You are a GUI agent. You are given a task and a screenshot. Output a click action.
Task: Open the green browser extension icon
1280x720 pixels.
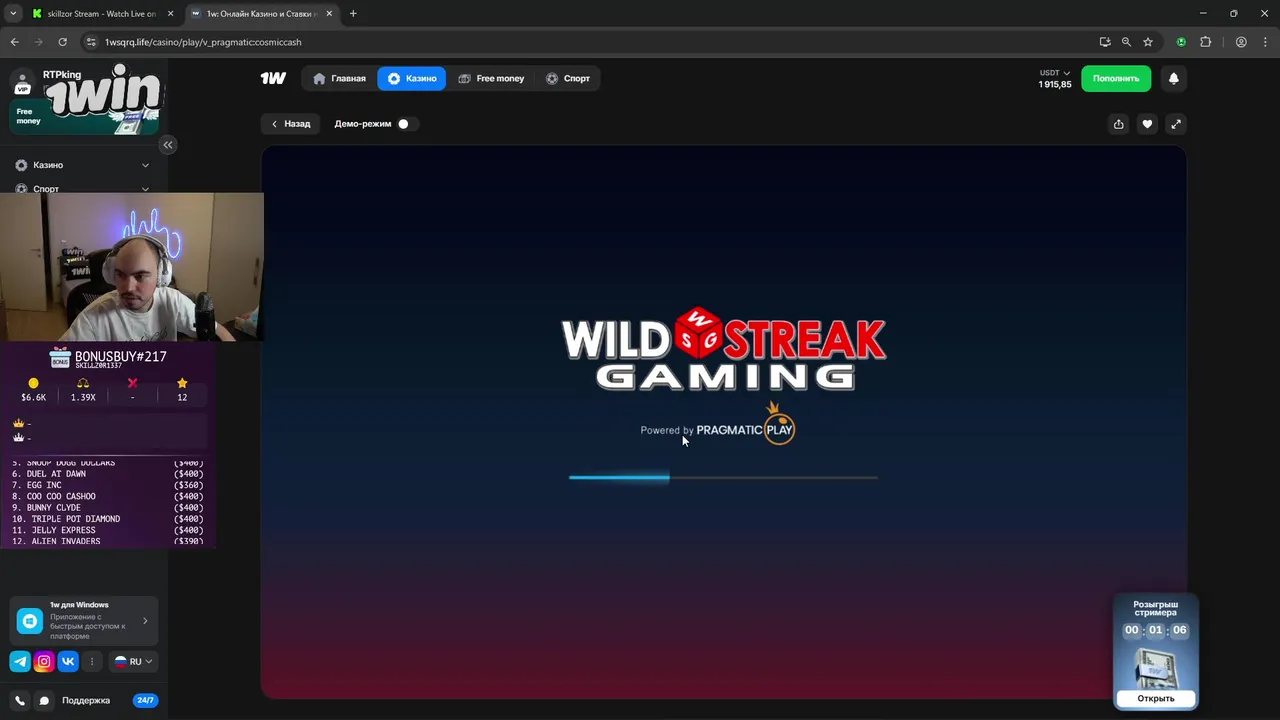[1181, 42]
